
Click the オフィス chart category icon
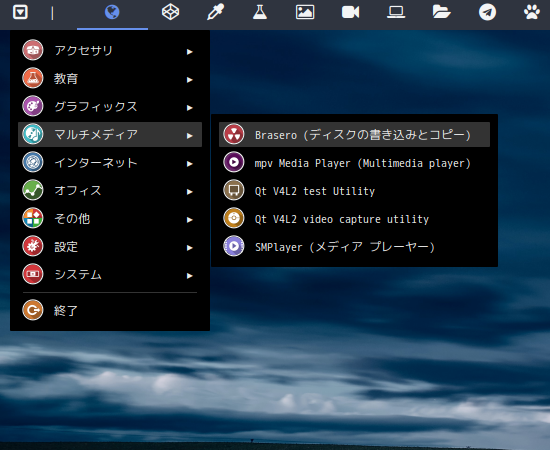pos(33,190)
